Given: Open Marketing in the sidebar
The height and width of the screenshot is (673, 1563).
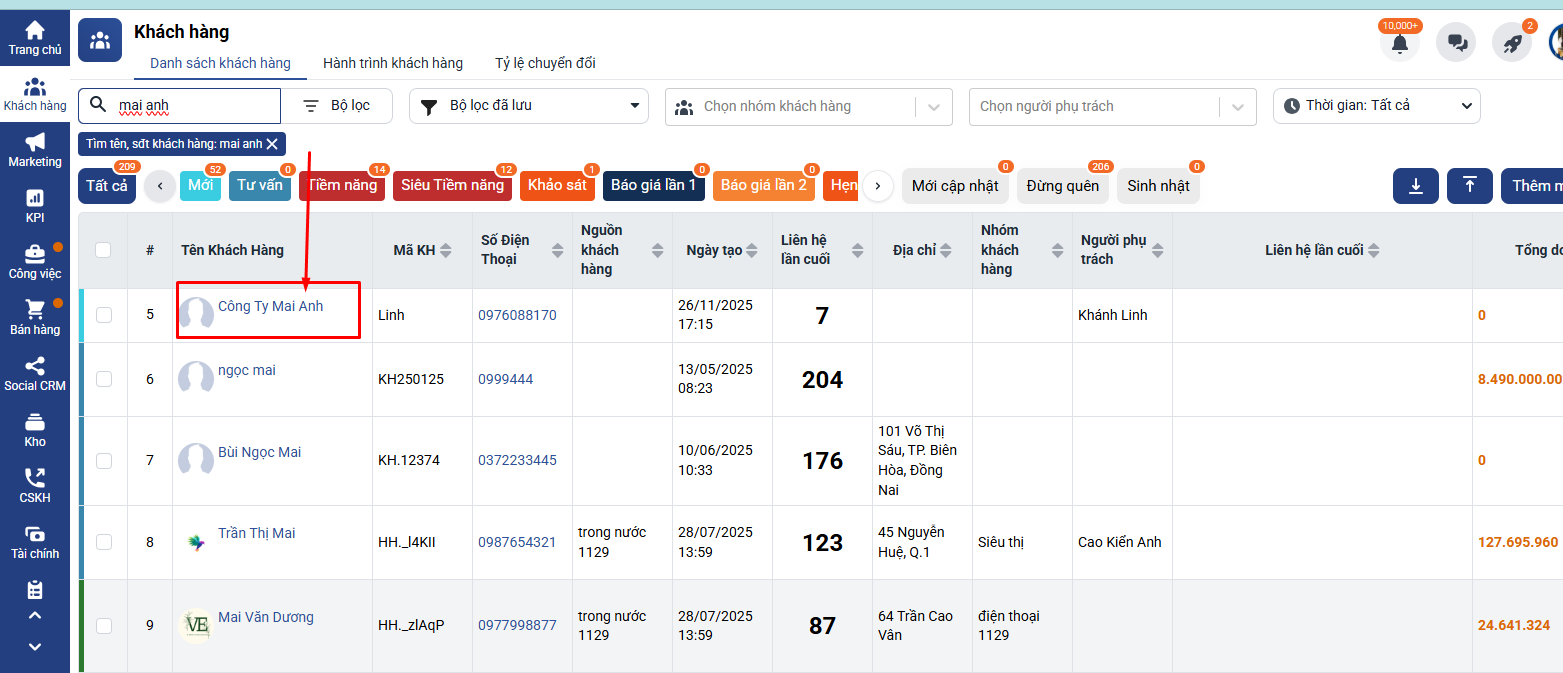Looking at the screenshot, I should point(35,149).
